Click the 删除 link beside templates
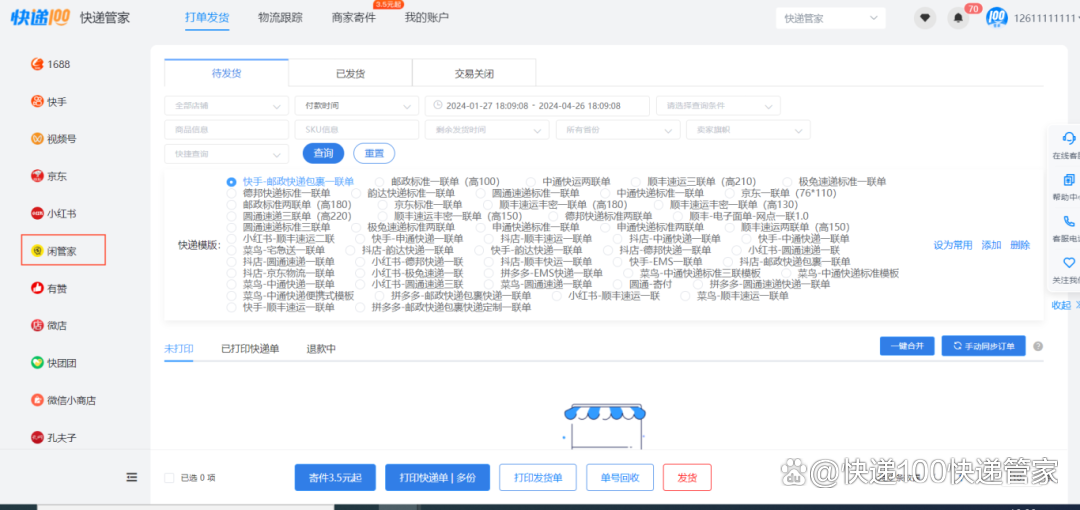Screen dimensions: 1080x510 tap(1020, 245)
